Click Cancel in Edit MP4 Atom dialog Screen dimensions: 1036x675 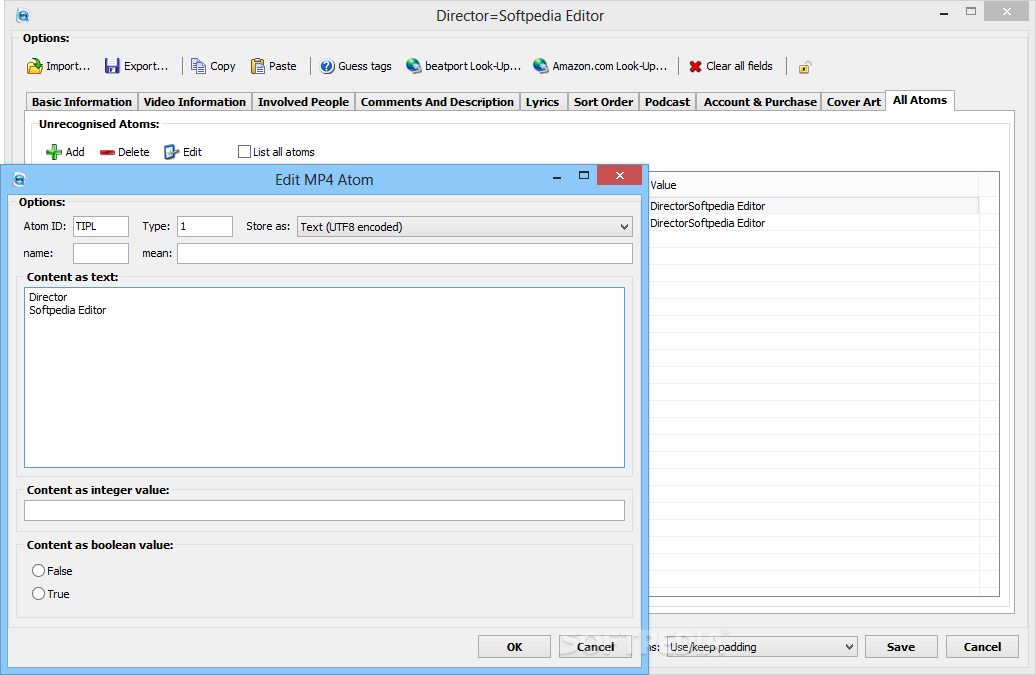click(x=595, y=647)
